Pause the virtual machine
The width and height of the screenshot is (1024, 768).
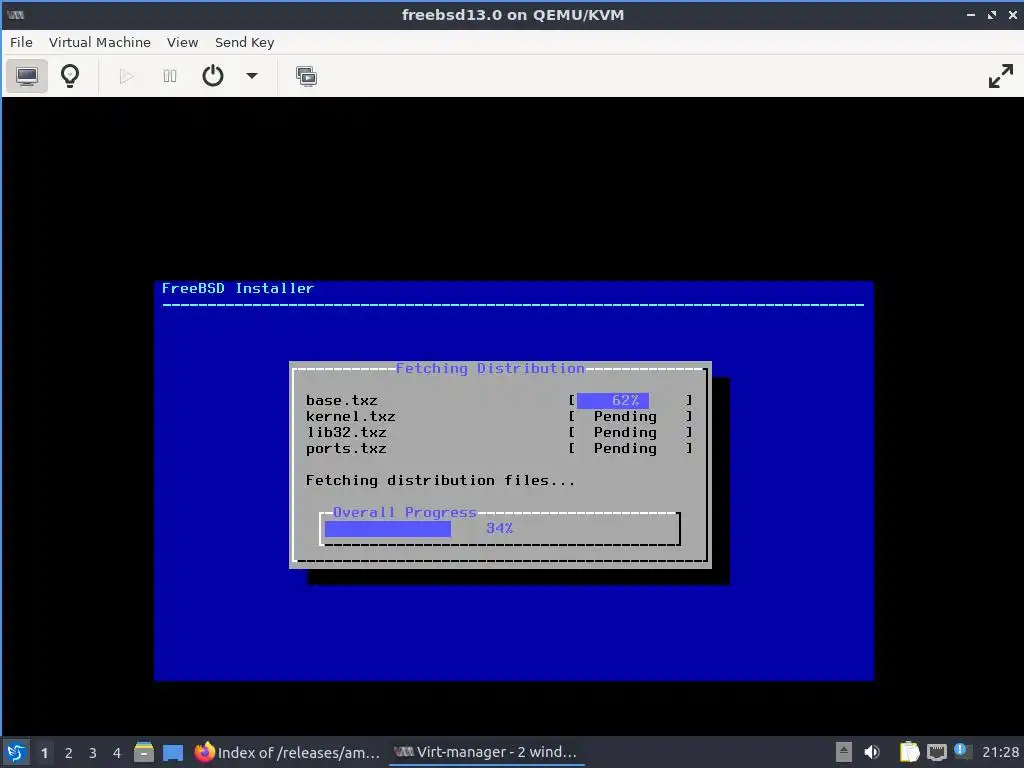click(170, 76)
